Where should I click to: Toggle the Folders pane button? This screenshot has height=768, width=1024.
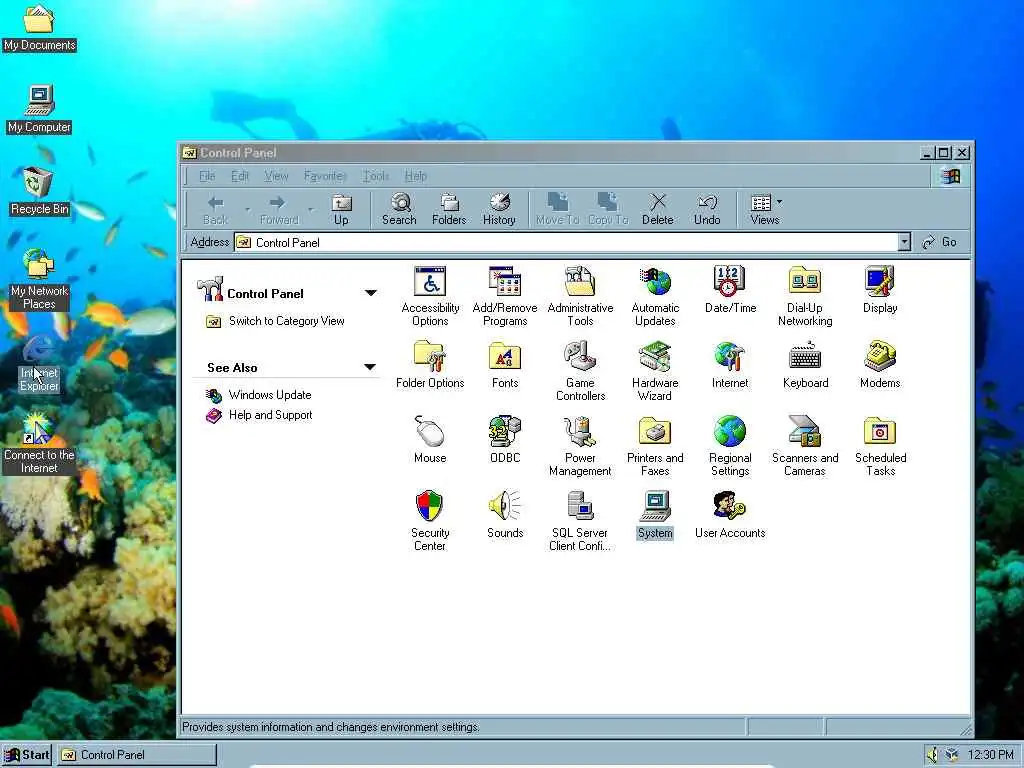(449, 210)
